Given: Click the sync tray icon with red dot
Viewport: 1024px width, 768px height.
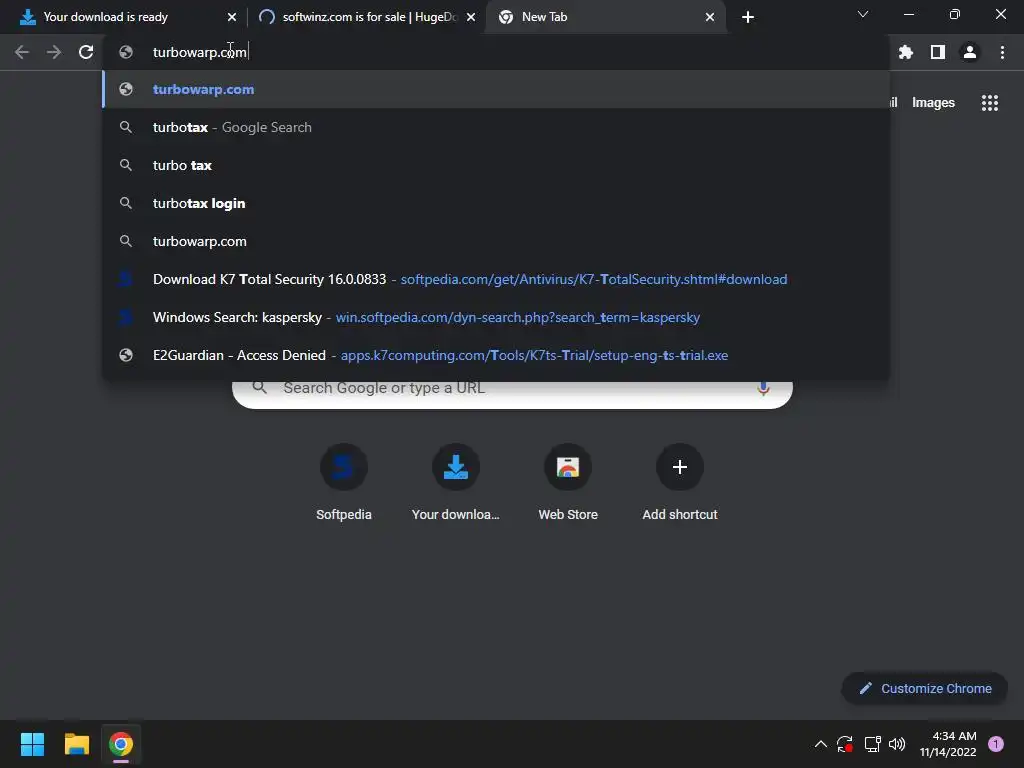Looking at the screenshot, I should click(x=844, y=744).
